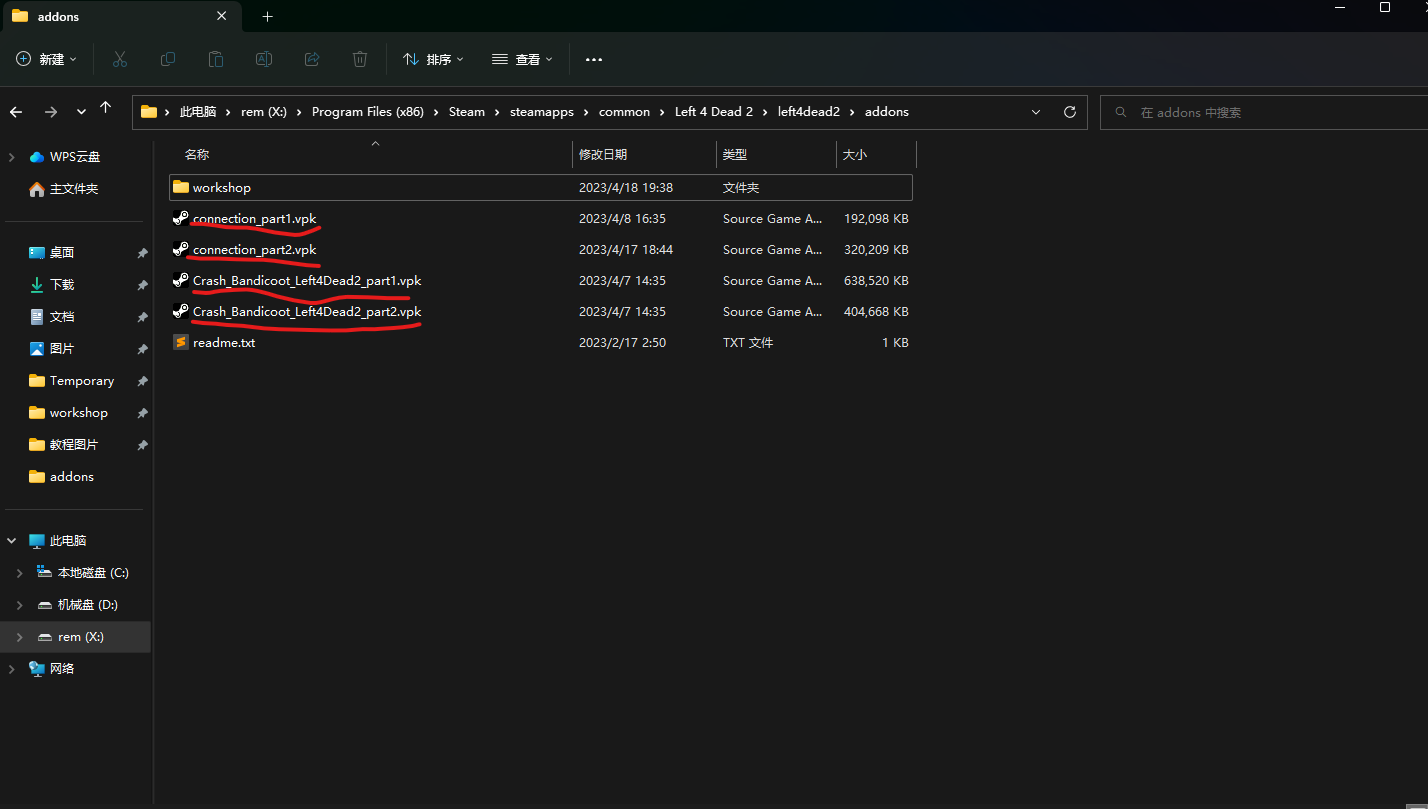Open 主文件夹 home in sidebar
Viewport: 1428px width, 809px height.
(x=74, y=188)
